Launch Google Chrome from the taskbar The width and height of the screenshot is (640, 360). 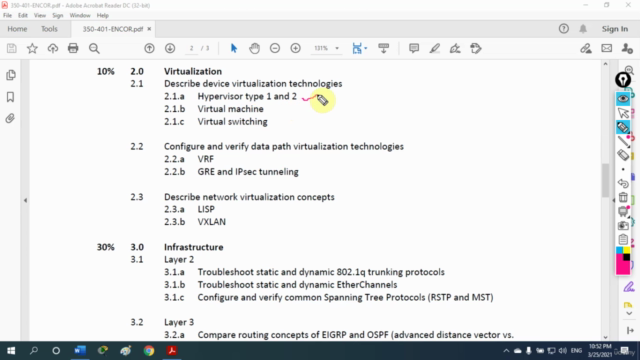[149, 351]
